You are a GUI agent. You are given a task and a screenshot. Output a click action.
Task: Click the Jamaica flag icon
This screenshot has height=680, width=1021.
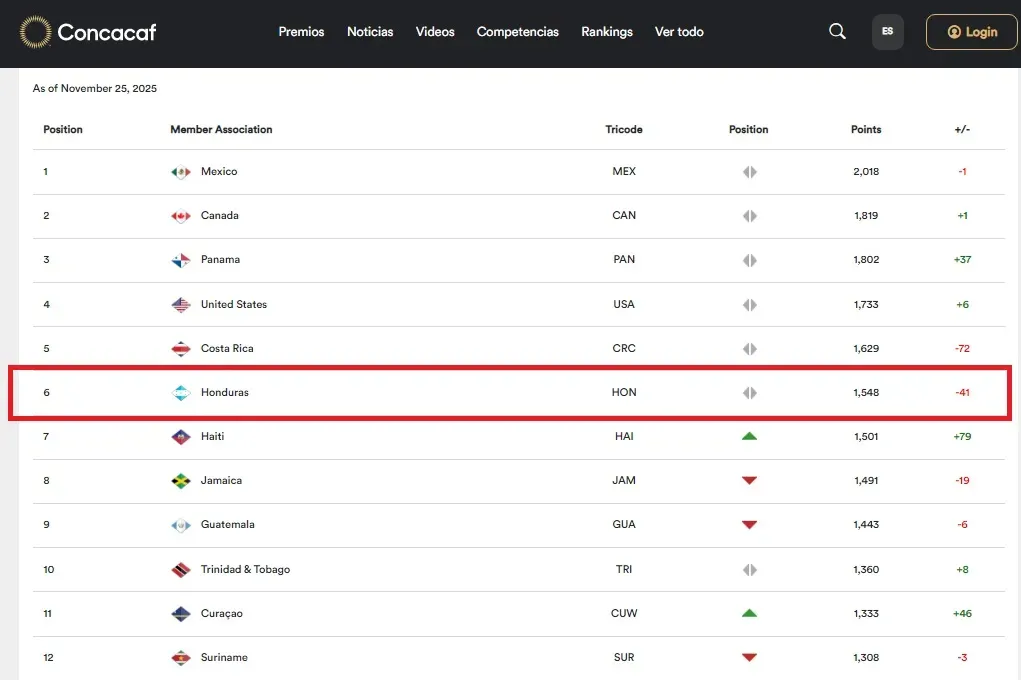[x=181, y=481]
